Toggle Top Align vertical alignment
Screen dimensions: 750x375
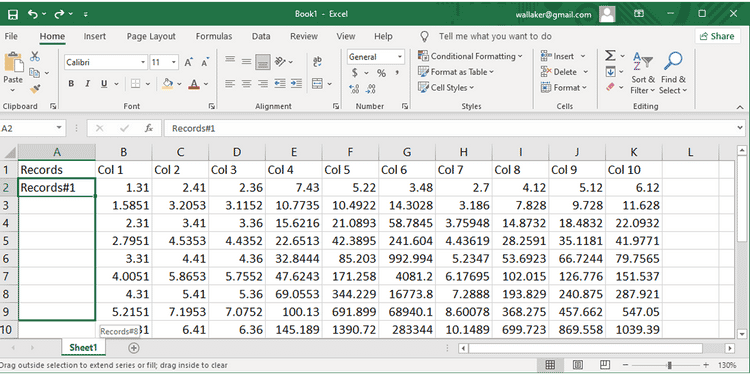(230, 61)
